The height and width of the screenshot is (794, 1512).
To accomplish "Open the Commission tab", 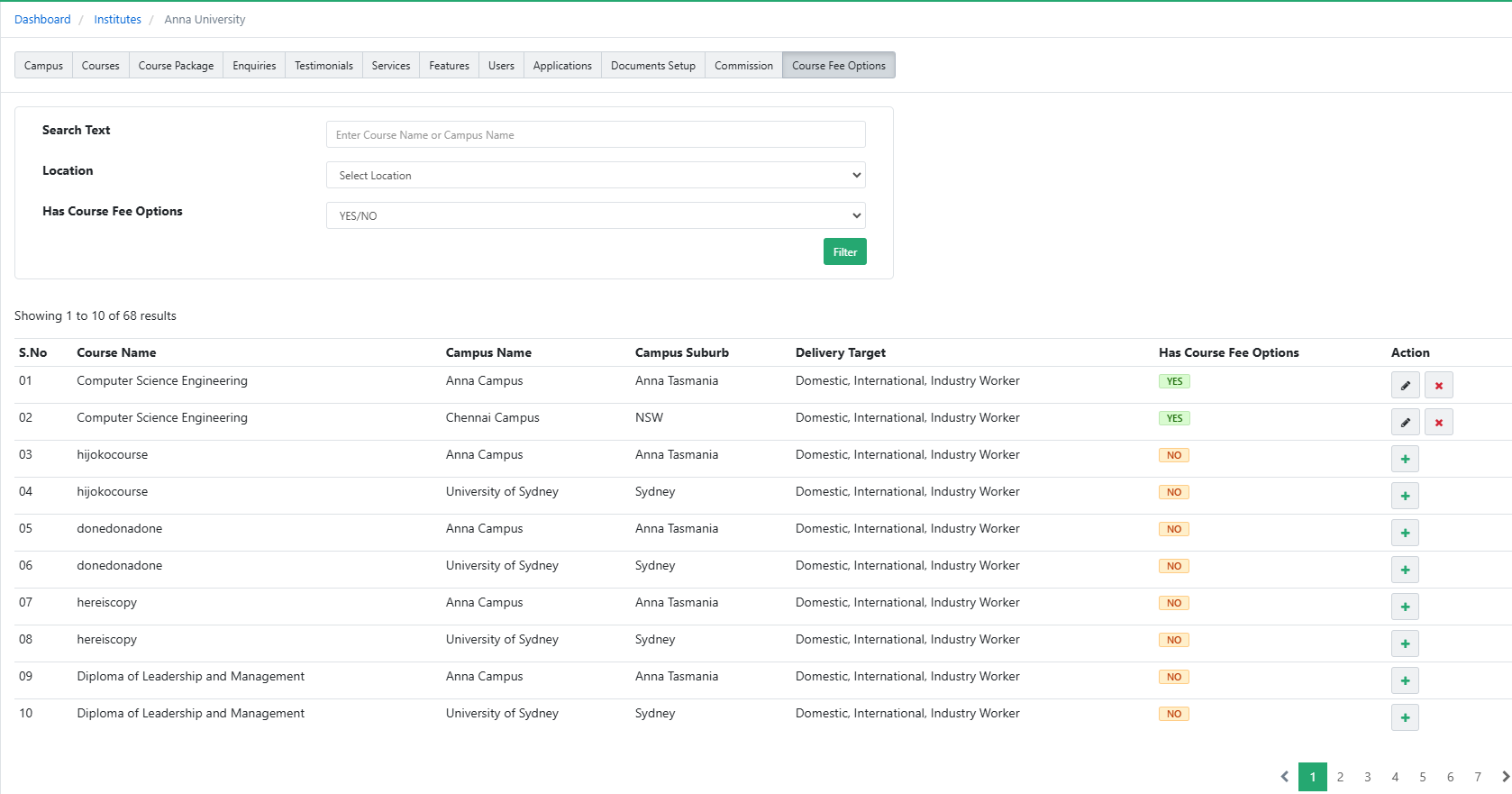I will click(x=743, y=66).
